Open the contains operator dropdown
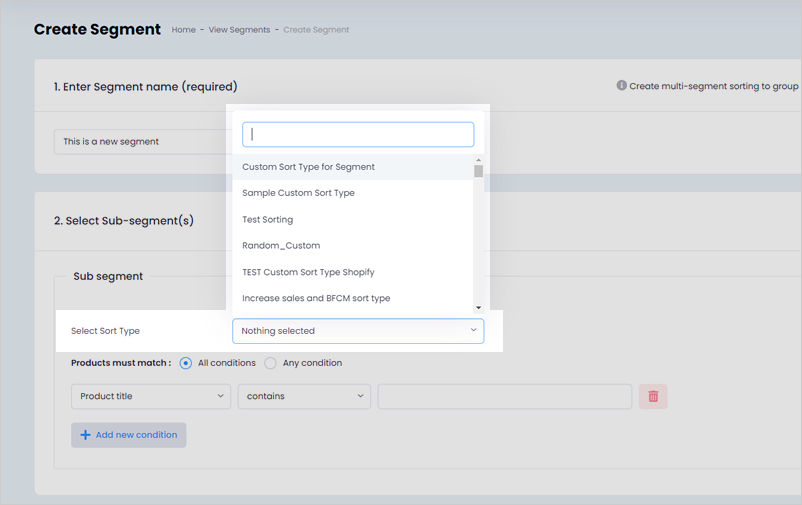 point(304,397)
